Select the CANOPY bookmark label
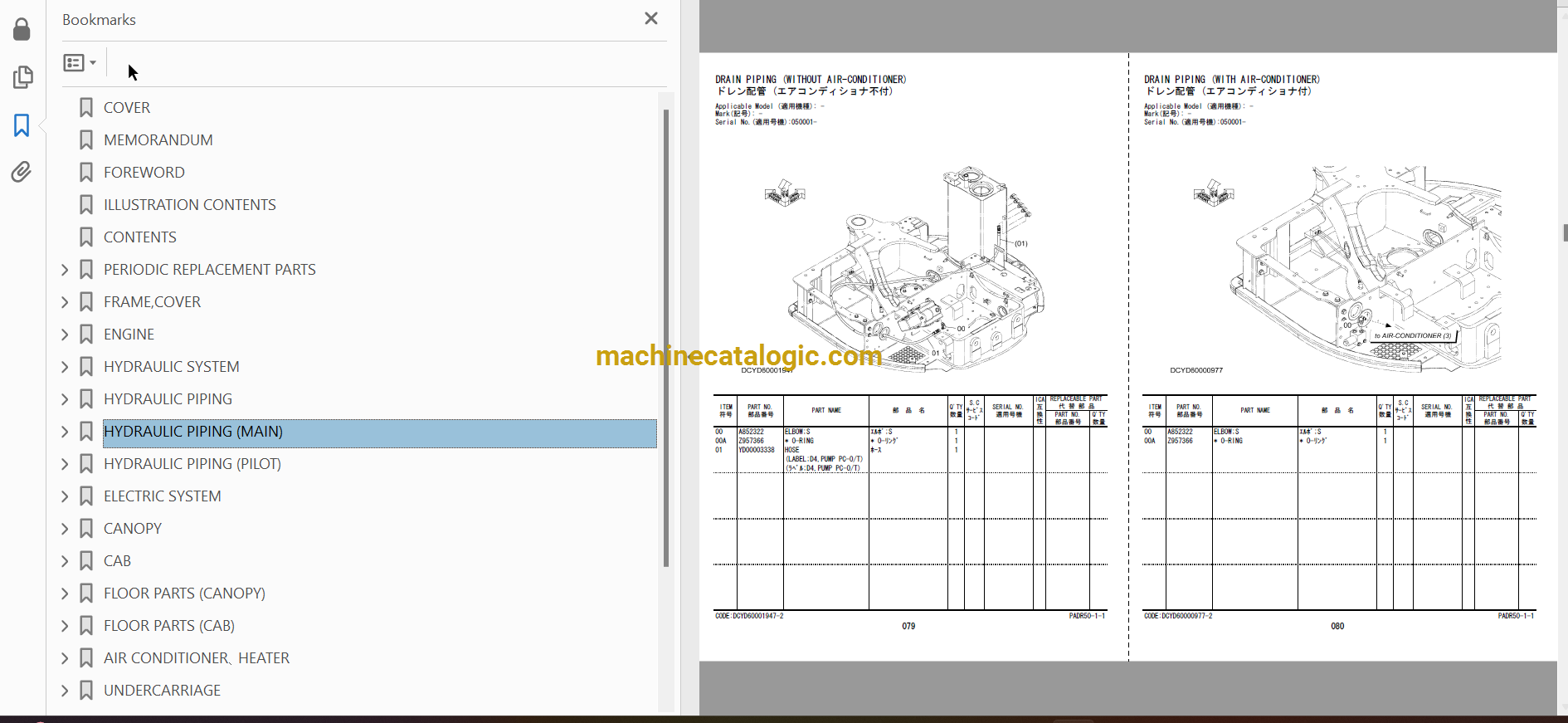This screenshot has width=1568, height=723. [x=133, y=529]
